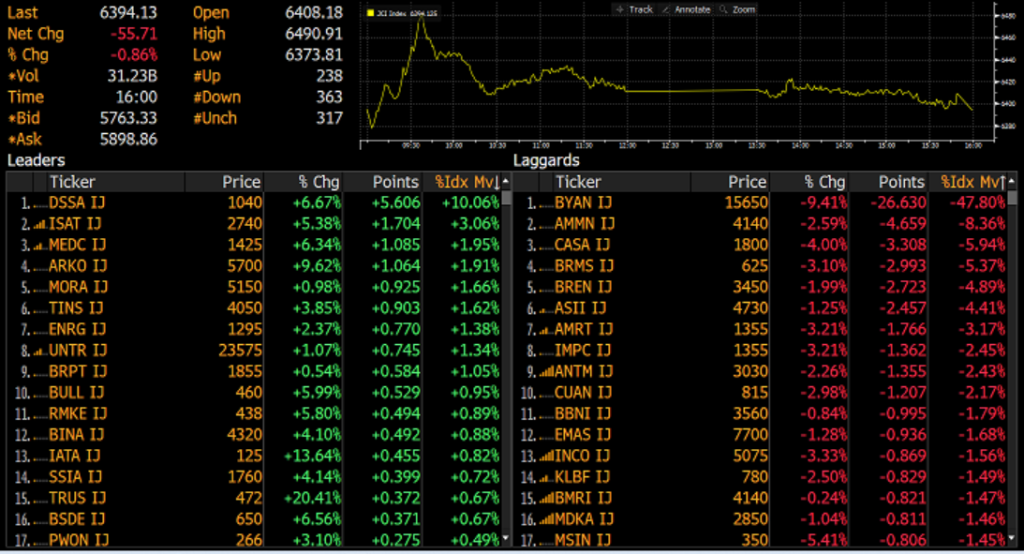
Task: Click Leaders list scroll-up arrow
Action: pos(505,180)
